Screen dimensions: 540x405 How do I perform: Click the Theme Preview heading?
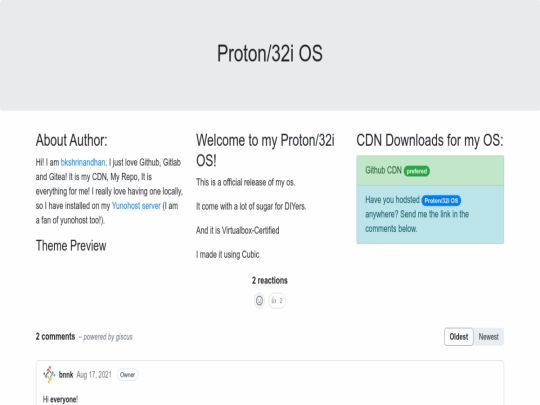click(x=71, y=246)
